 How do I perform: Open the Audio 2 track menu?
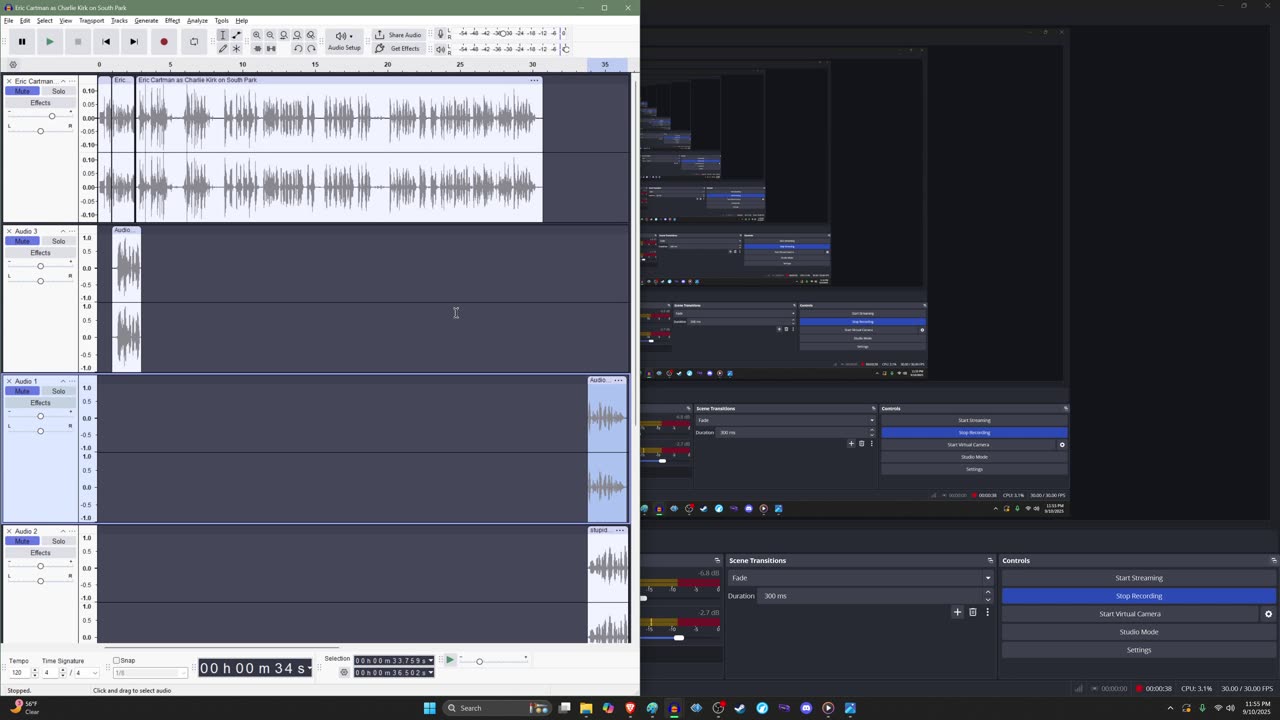71,531
